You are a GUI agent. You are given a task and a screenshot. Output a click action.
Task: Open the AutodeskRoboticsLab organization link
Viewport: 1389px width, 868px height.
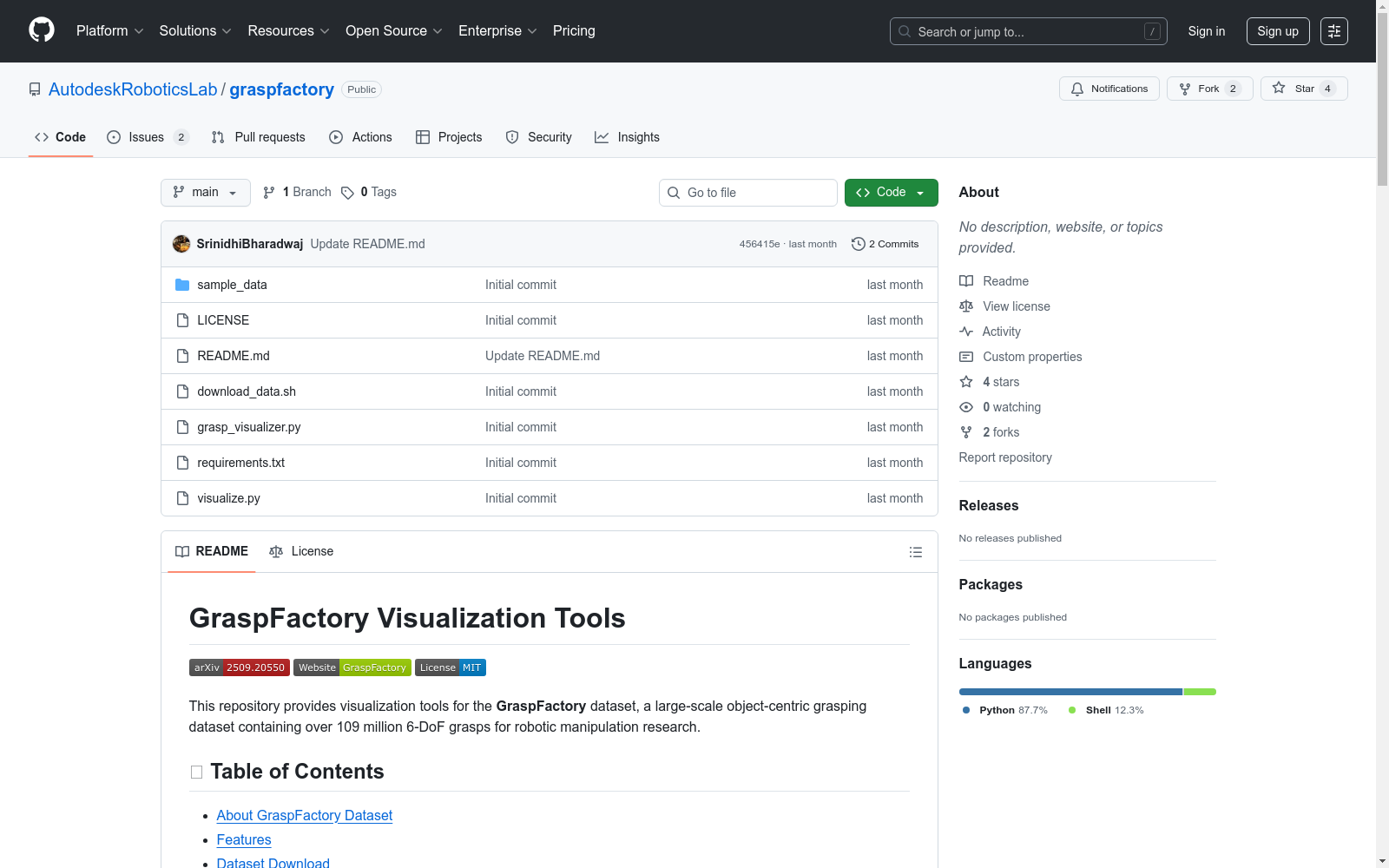(x=133, y=89)
